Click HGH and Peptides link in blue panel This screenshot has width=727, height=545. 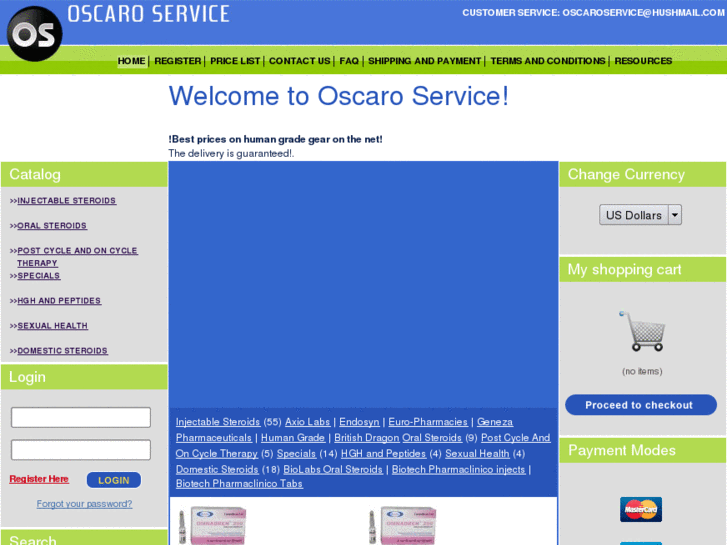(383, 453)
